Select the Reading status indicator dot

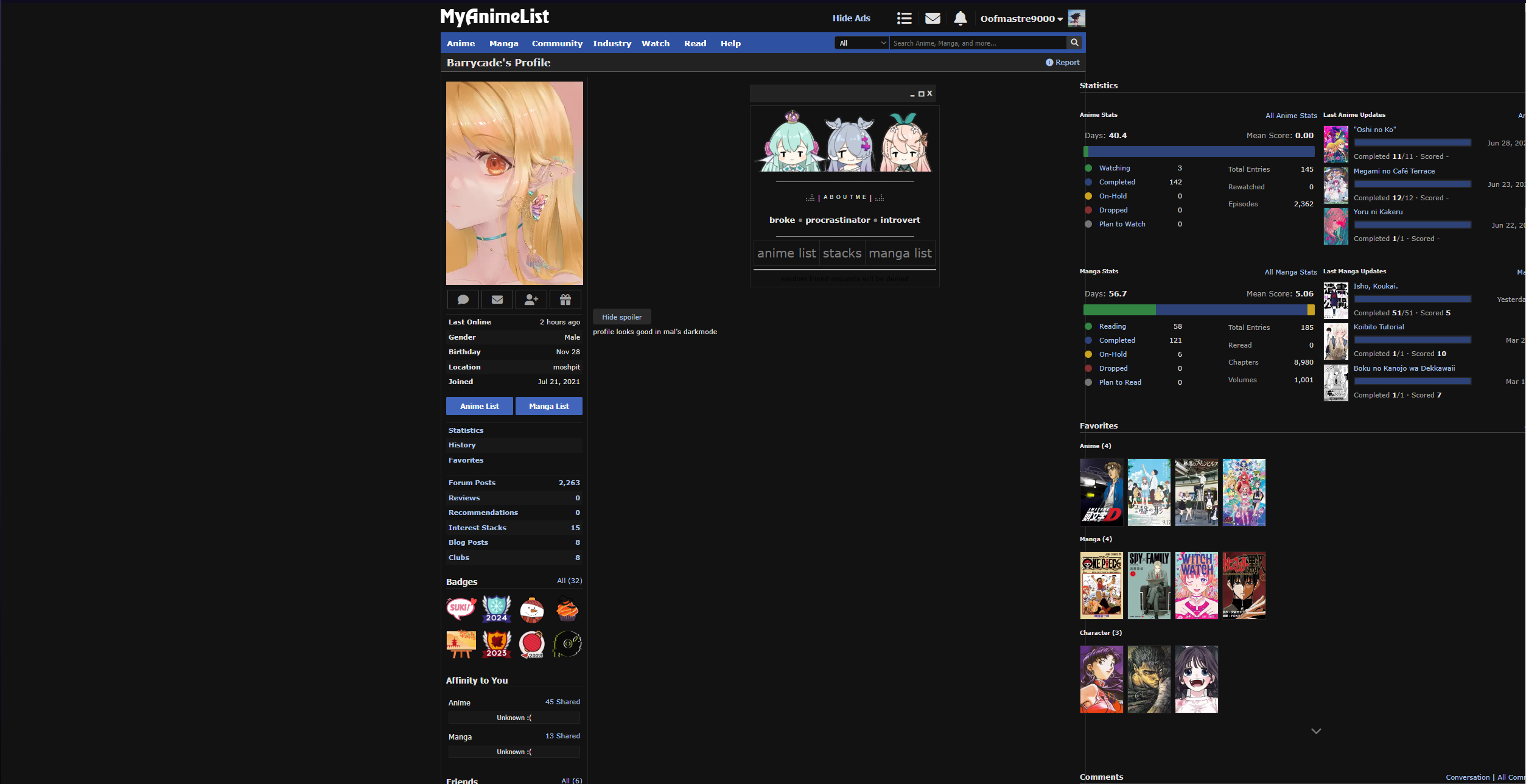point(1088,326)
